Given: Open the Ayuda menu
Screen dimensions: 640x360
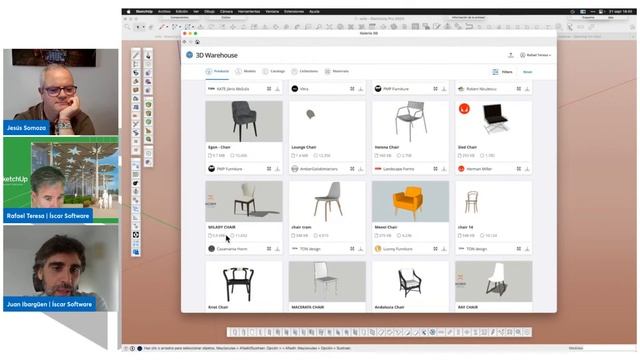Looking at the screenshot, I should 314,12.
